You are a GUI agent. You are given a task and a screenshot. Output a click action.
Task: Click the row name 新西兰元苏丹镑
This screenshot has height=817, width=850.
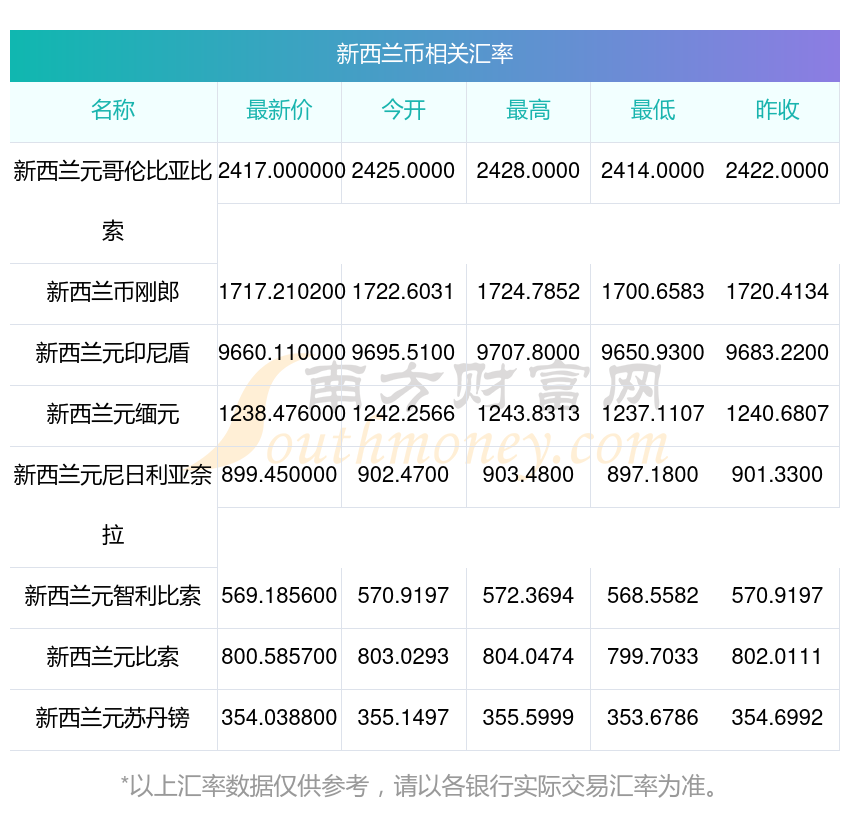[113, 718]
